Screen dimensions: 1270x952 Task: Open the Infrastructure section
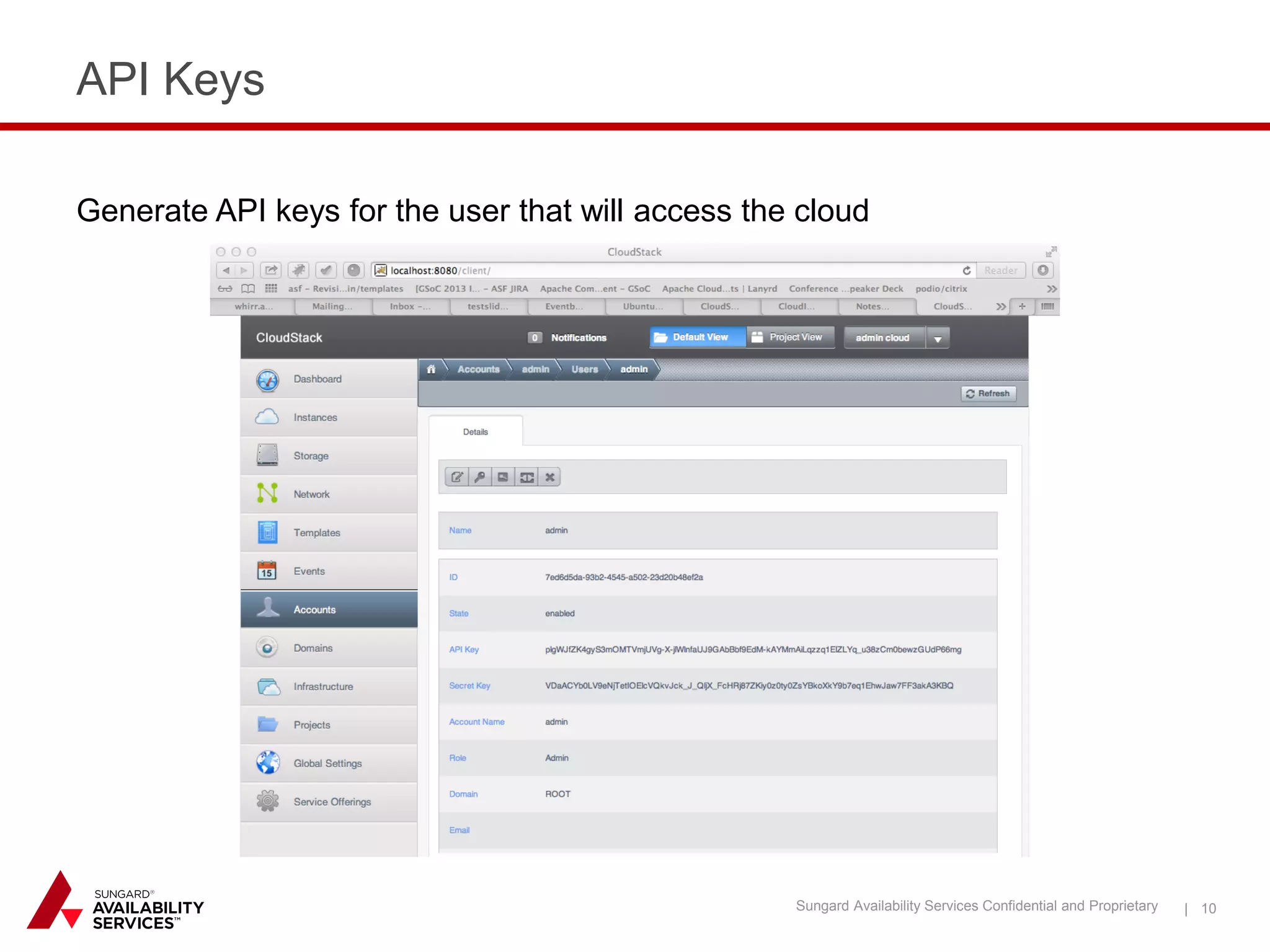click(329, 686)
